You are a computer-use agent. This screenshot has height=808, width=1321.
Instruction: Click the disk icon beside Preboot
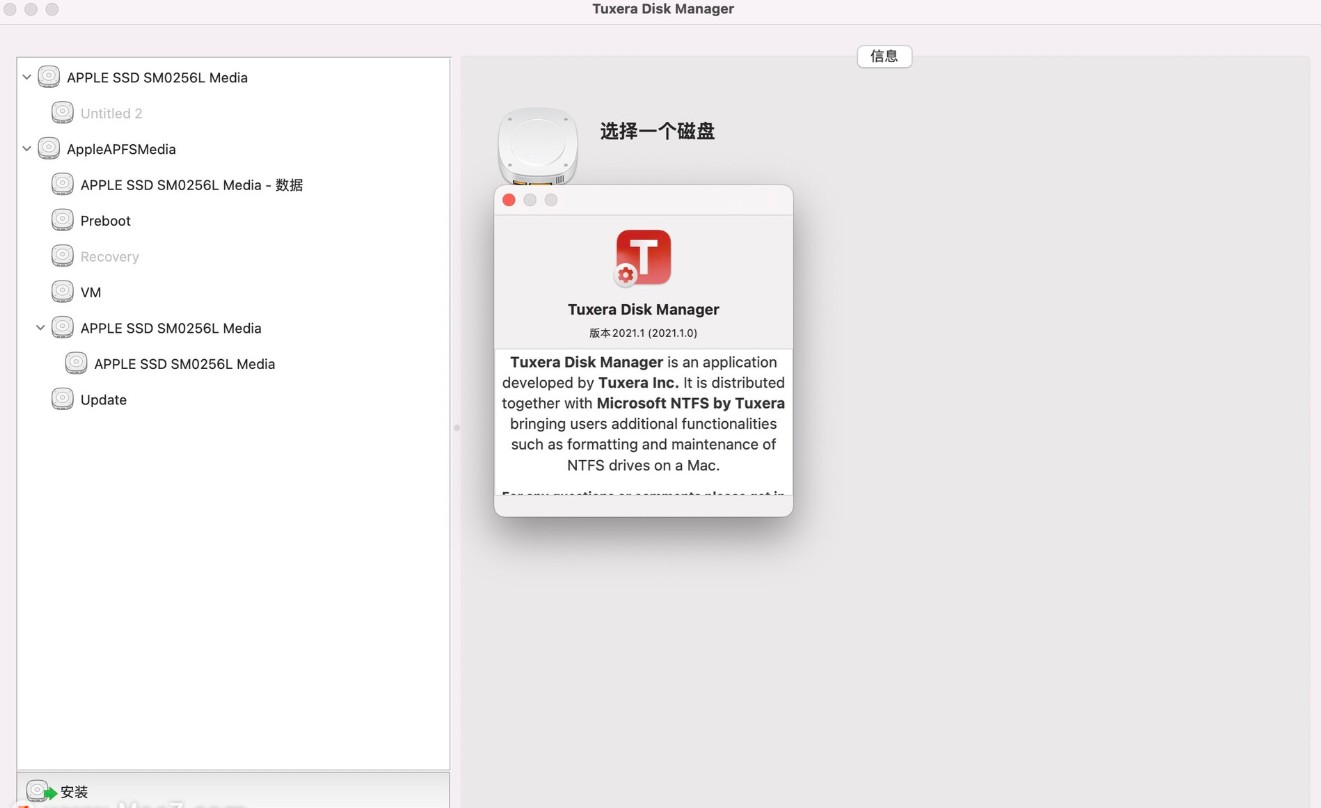(62, 220)
